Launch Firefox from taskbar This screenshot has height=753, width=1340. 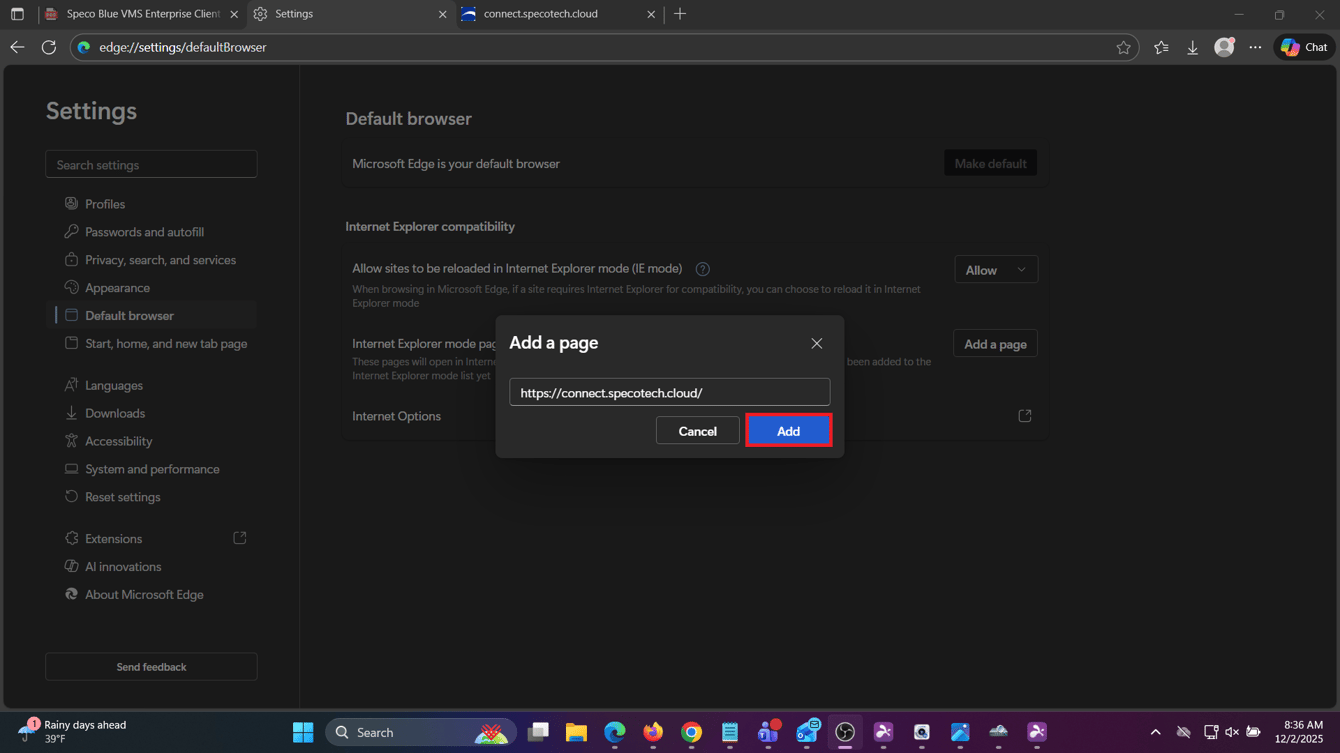pyautogui.click(x=653, y=732)
